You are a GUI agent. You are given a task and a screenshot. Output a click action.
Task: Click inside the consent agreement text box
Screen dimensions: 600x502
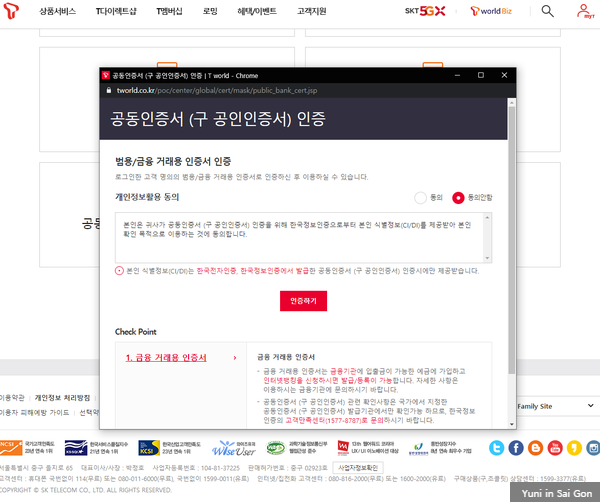pyautogui.click(x=303, y=238)
